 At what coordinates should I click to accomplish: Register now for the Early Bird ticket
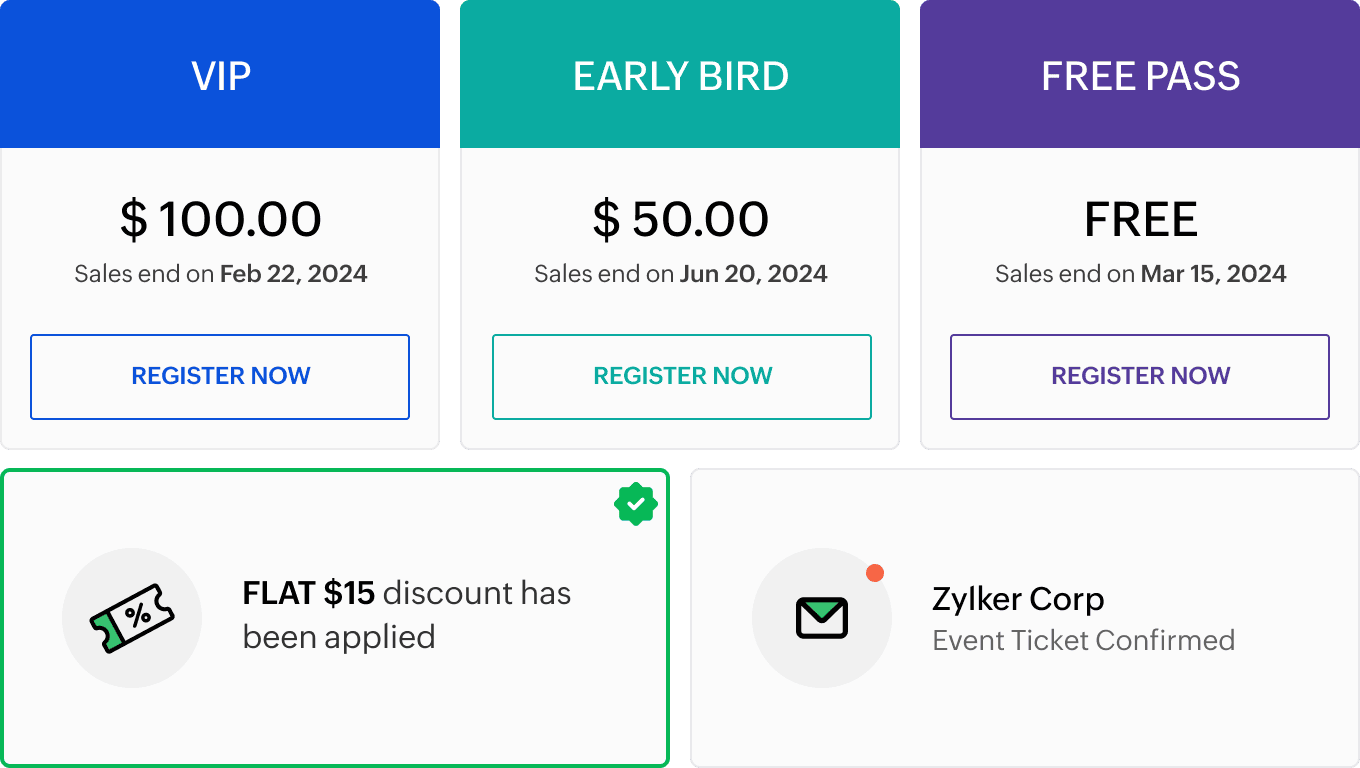click(682, 376)
